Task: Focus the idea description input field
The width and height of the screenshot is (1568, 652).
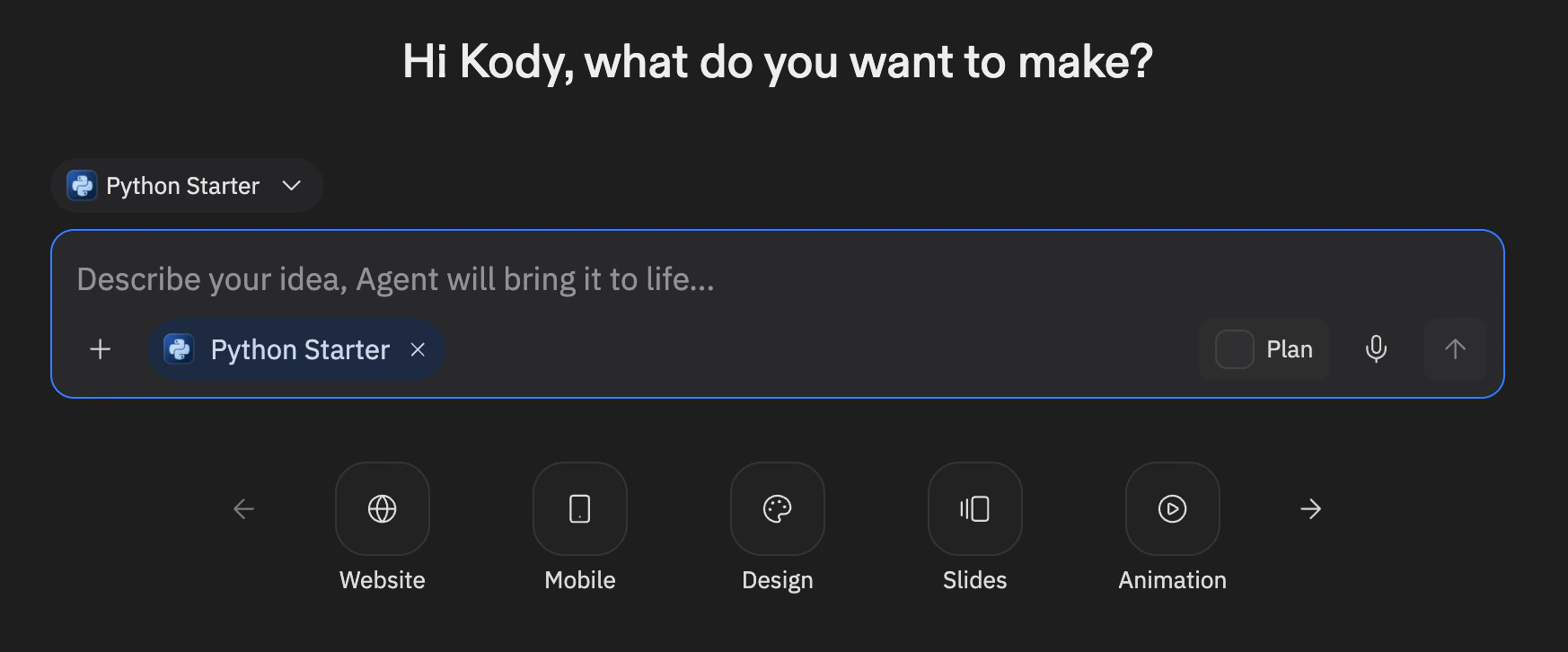Action: pos(629,279)
